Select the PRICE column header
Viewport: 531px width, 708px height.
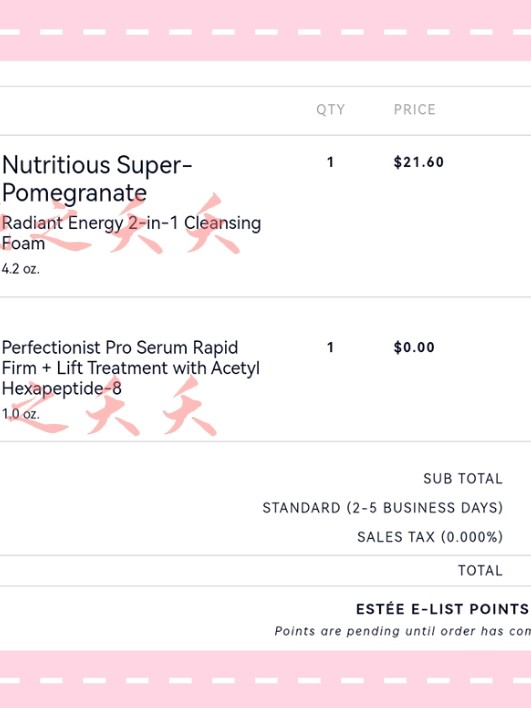pos(415,109)
